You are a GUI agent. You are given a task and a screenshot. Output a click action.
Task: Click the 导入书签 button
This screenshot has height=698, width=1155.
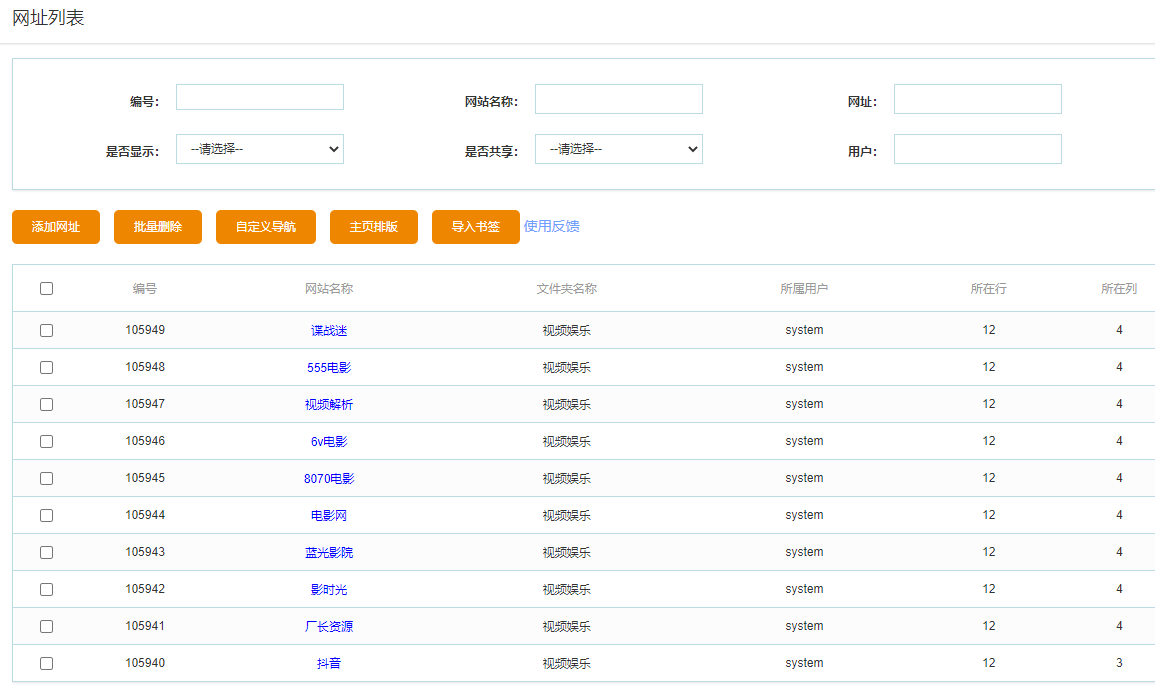(x=475, y=227)
